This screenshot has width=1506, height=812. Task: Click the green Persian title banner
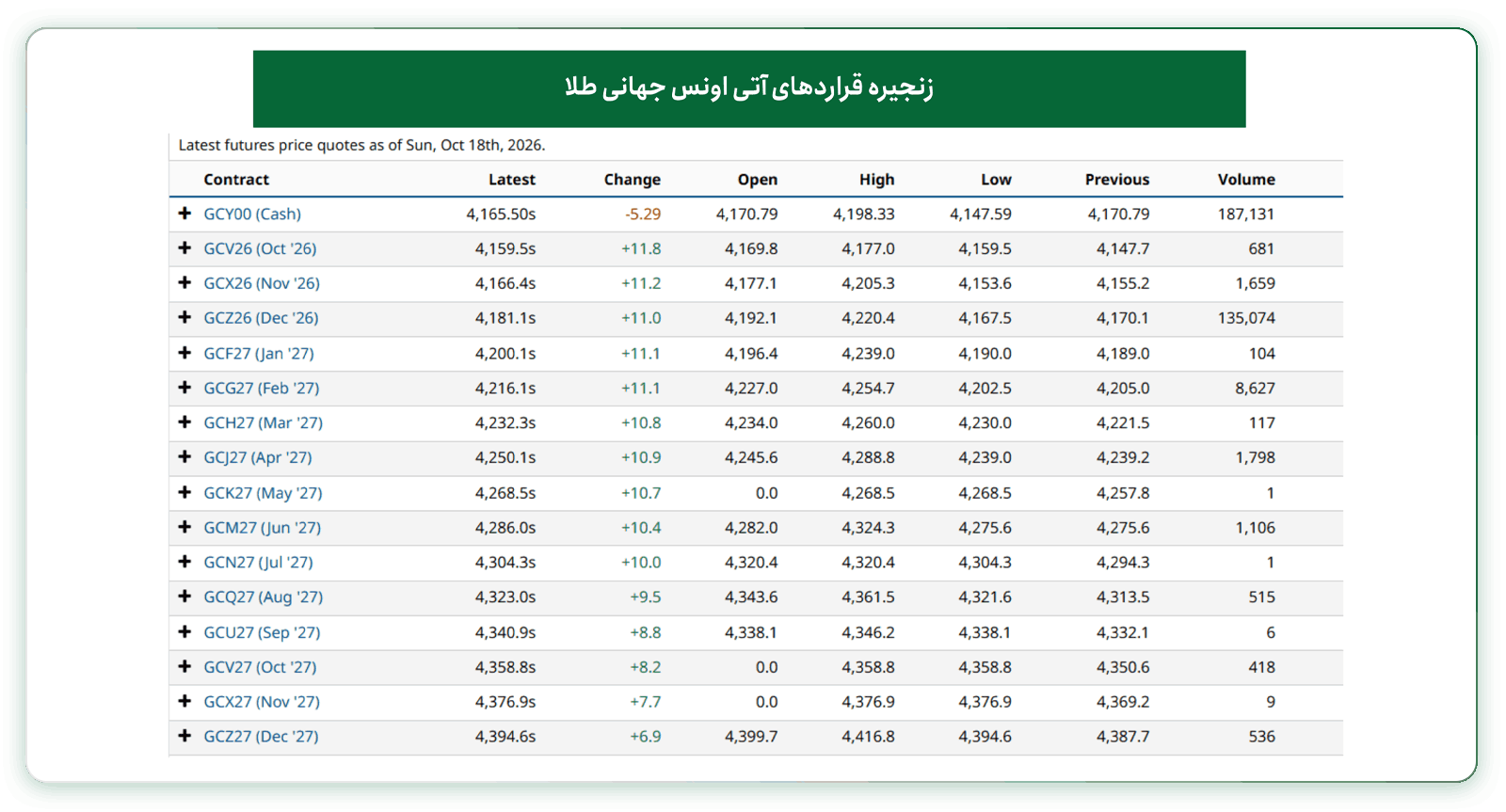click(x=749, y=88)
